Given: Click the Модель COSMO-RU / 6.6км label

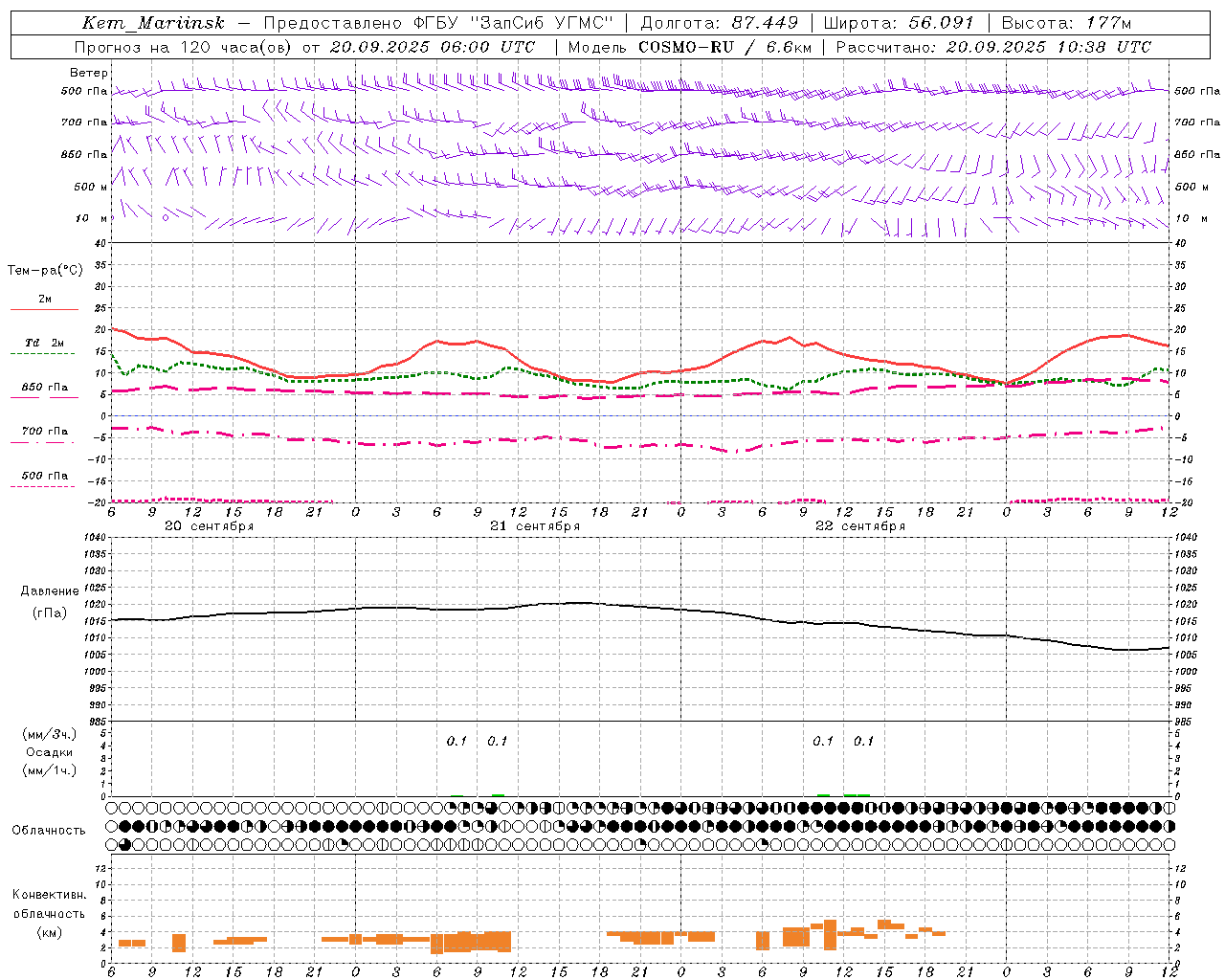Looking at the screenshot, I should click(x=689, y=47).
